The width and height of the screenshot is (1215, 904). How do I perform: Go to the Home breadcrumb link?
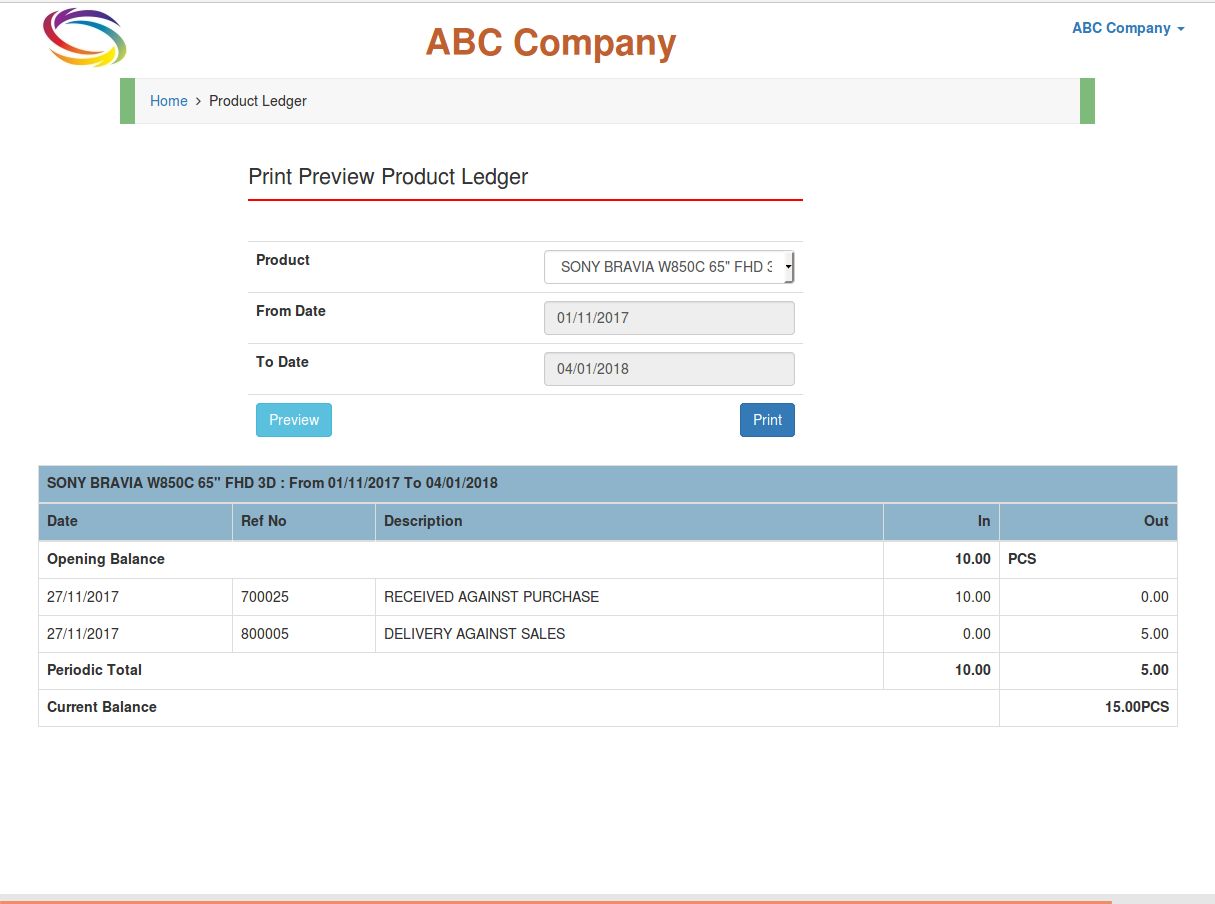168,101
